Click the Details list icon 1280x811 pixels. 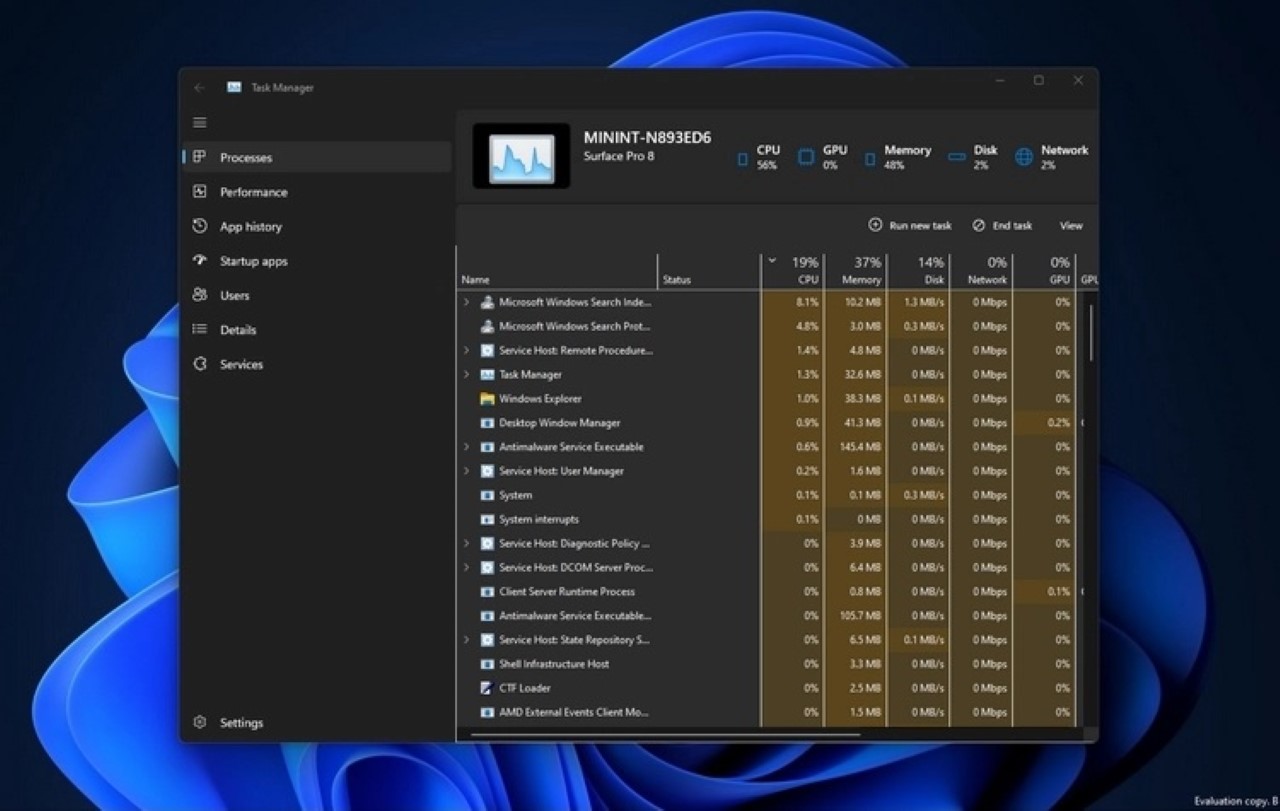click(x=200, y=329)
